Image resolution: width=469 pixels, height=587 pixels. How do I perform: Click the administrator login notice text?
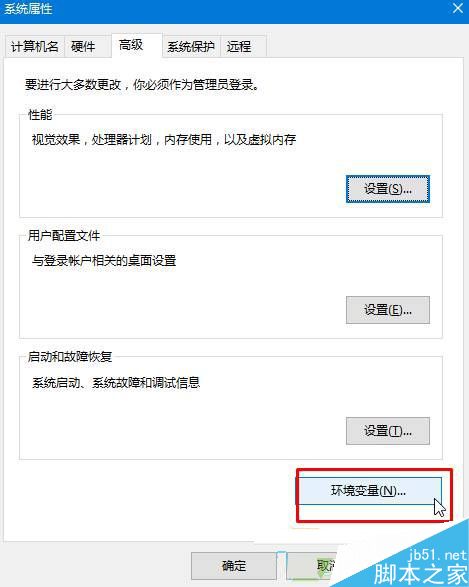click(142, 85)
